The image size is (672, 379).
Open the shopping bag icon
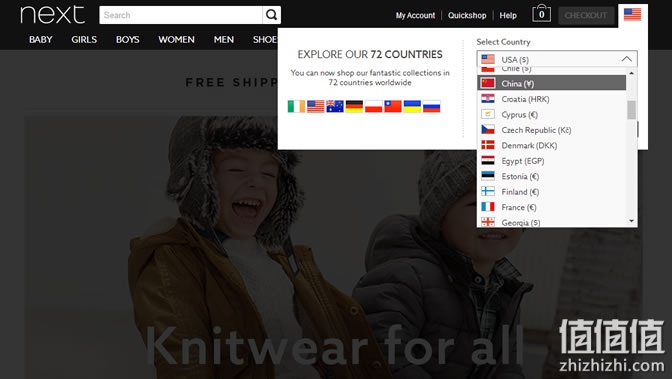coord(541,14)
